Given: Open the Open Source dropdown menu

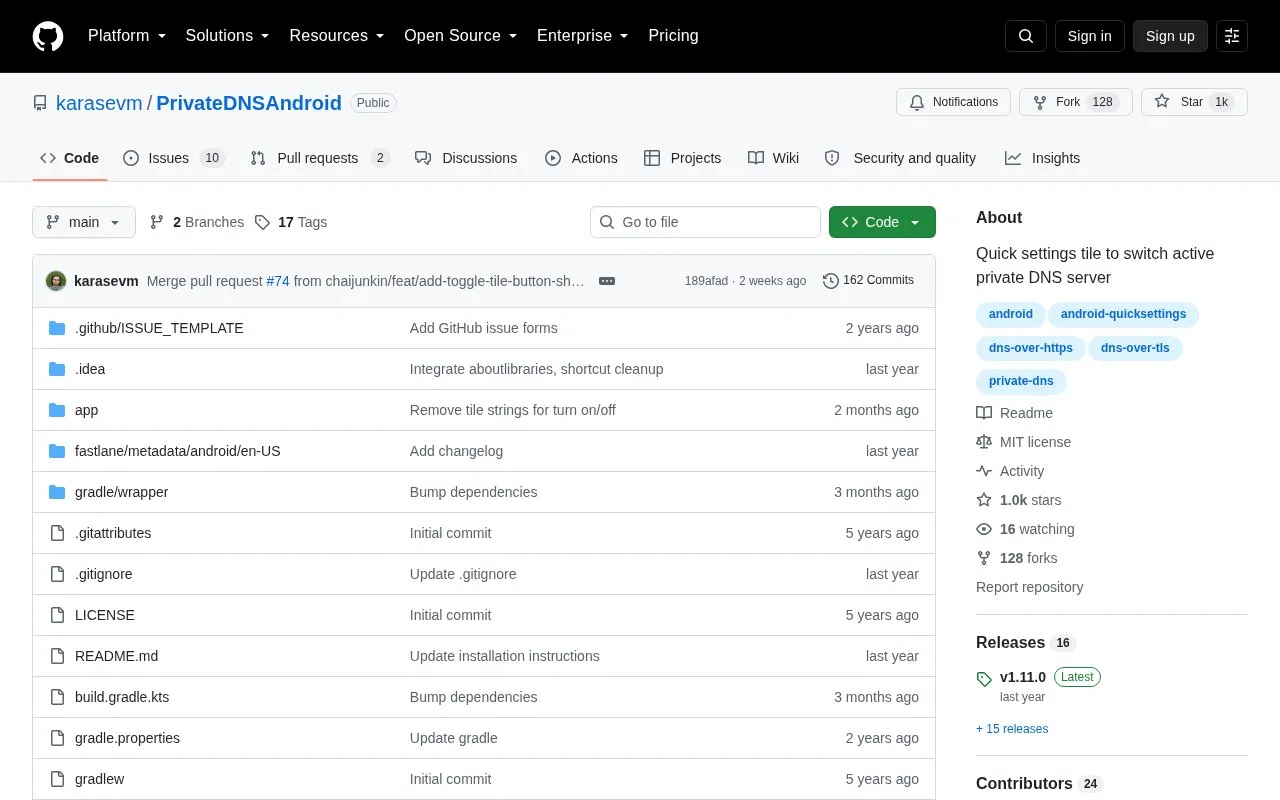Looking at the screenshot, I should [461, 36].
